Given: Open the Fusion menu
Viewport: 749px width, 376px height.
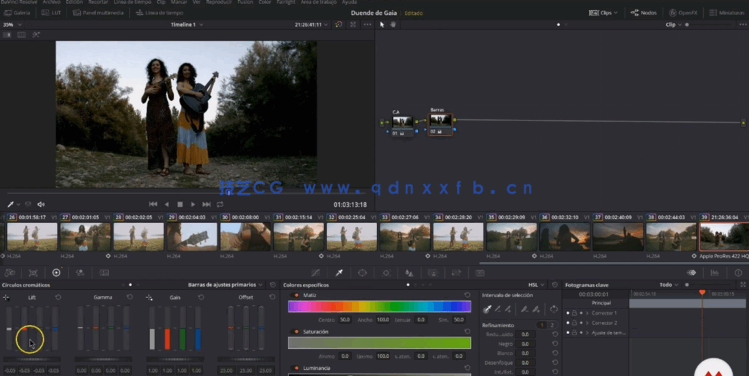Looking at the screenshot, I should (246, 2).
